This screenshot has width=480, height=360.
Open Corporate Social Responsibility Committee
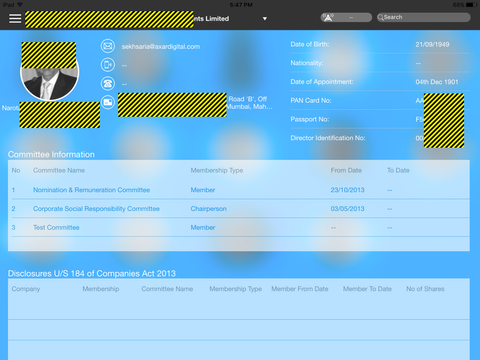coord(96,209)
